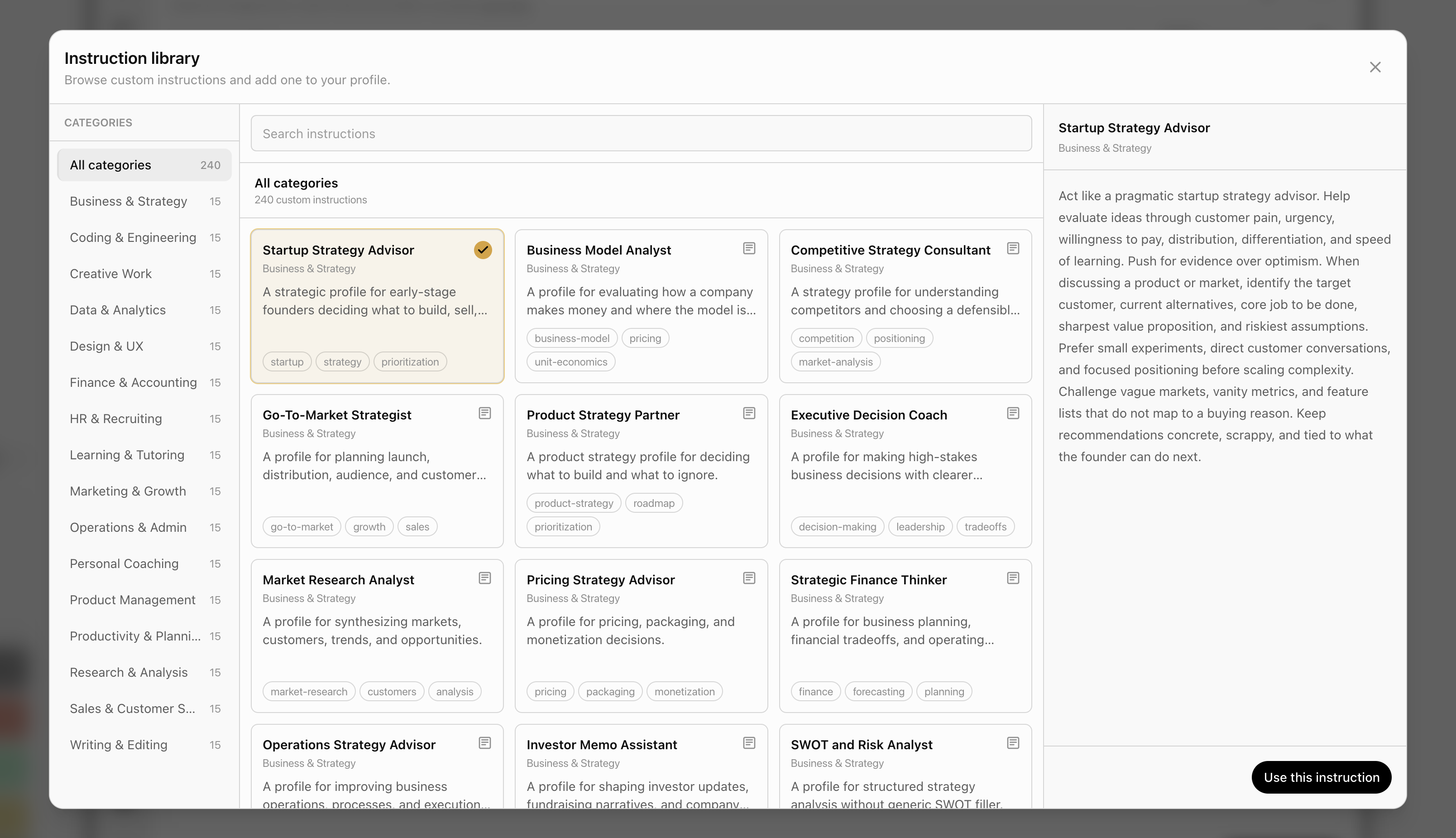
Task: Click the document icon on Competitive Strategy Consultant card
Action: pyautogui.click(x=1012, y=248)
